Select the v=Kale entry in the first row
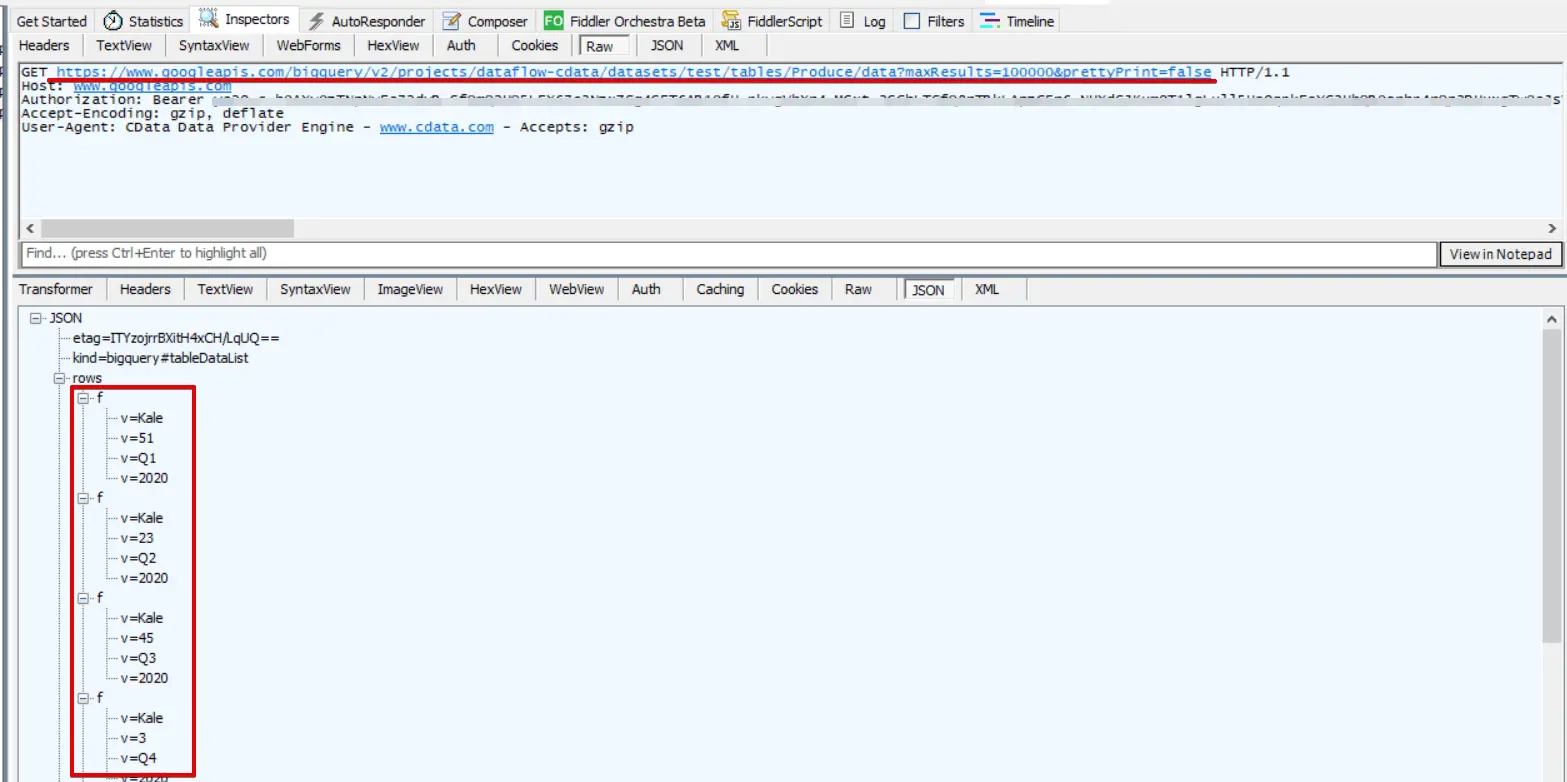 (141, 418)
